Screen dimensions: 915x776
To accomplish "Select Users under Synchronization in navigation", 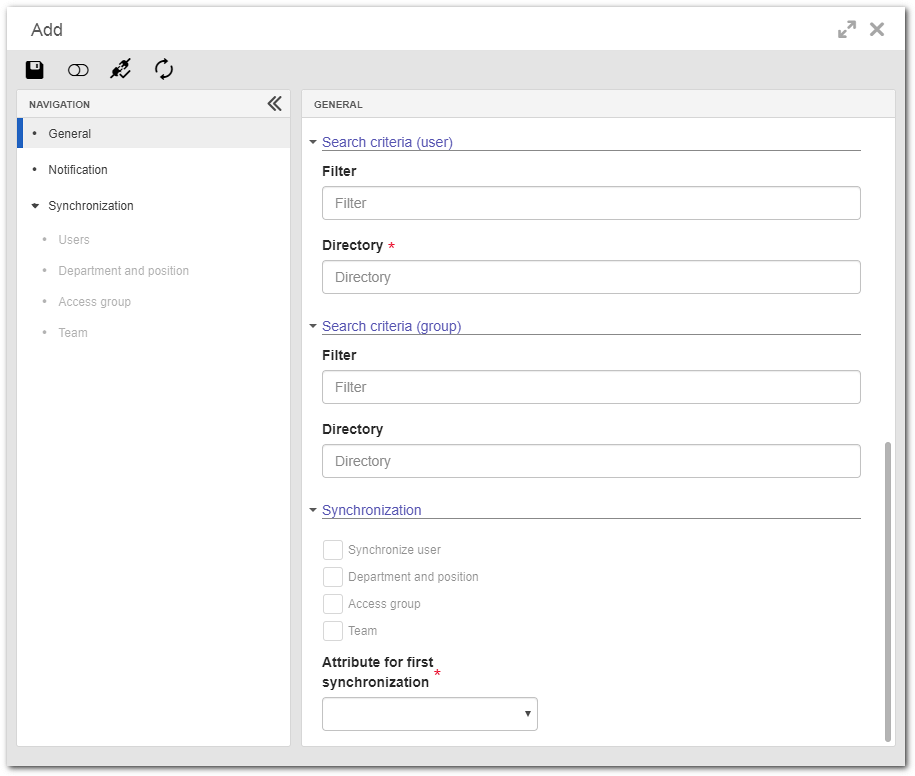I will point(74,240).
